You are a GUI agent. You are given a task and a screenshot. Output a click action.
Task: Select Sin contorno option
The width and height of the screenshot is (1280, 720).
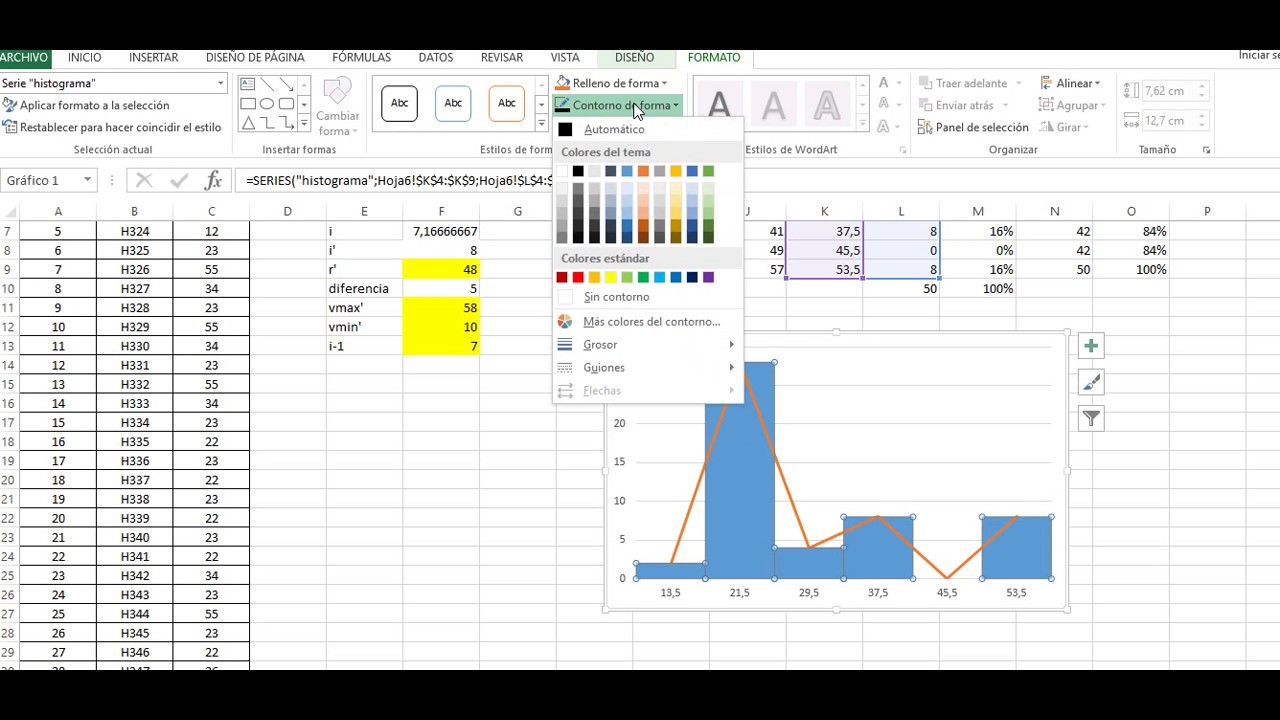coord(647,297)
